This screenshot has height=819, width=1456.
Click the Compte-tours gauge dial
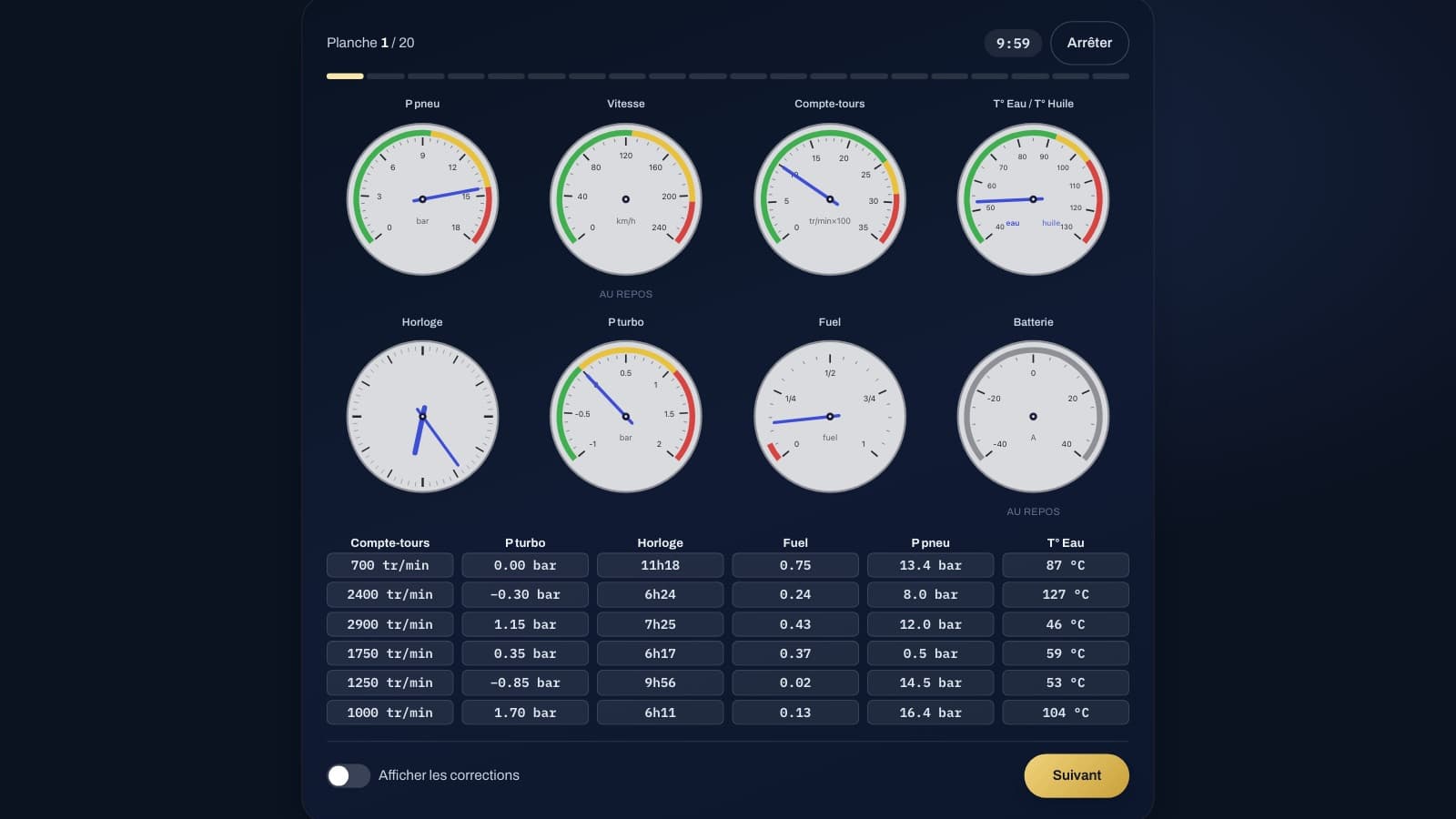pos(830,199)
